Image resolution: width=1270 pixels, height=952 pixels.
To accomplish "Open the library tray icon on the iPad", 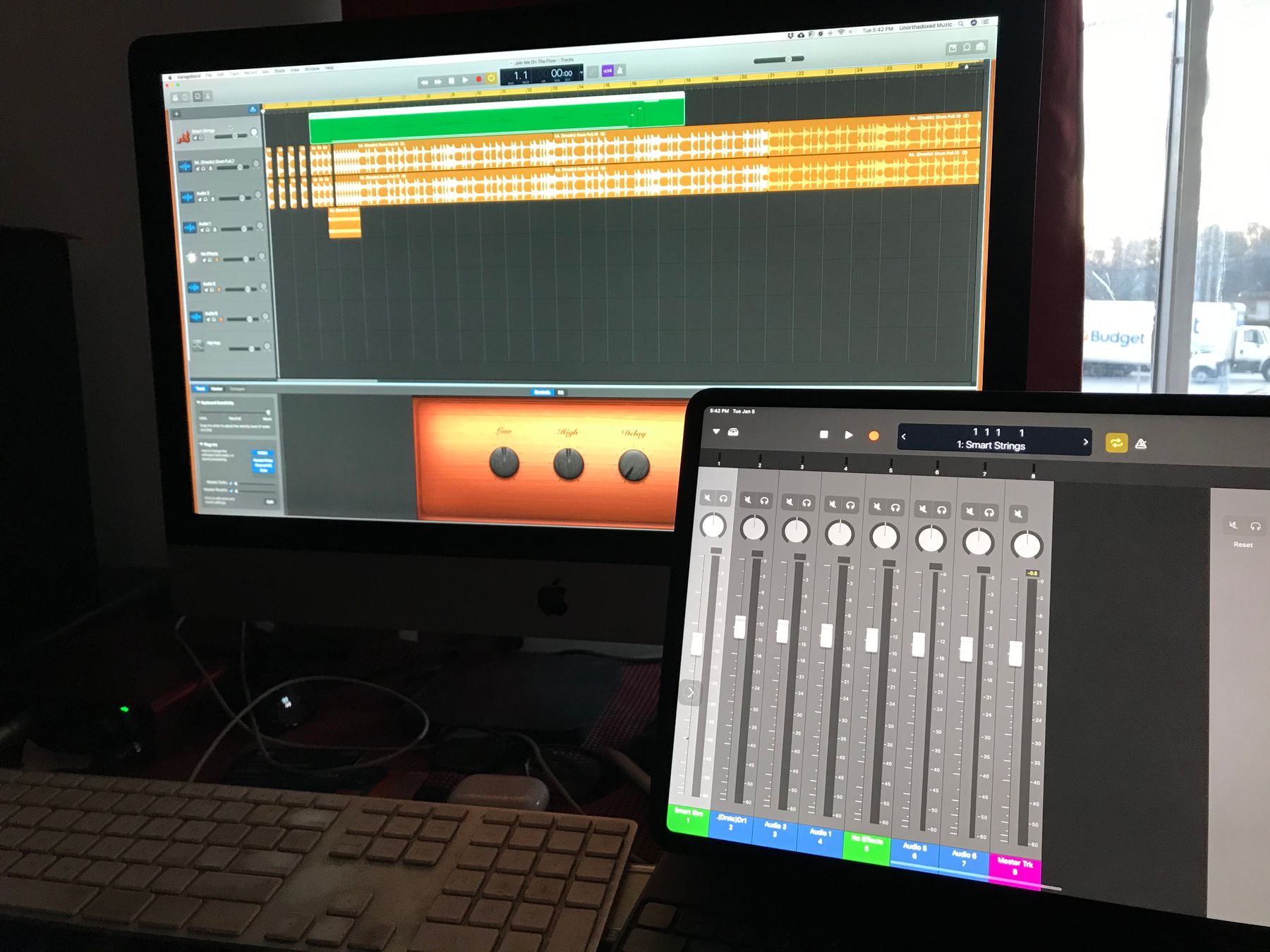I will [734, 432].
